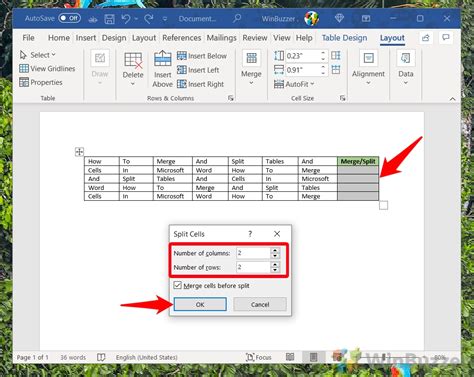Image resolution: width=474 pixels, height=377 pixels.
Task: Click the table resize handle square
Action: click(383, 205)
